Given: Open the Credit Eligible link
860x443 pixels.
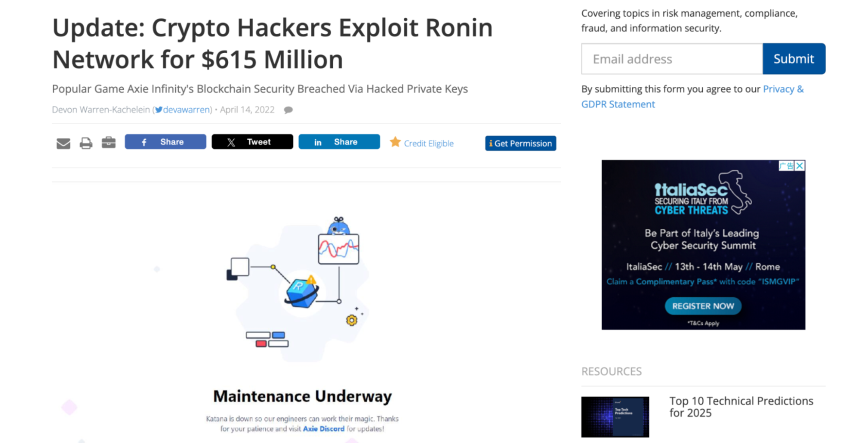Looking at the screenshot, I should (x=428, y=144).
